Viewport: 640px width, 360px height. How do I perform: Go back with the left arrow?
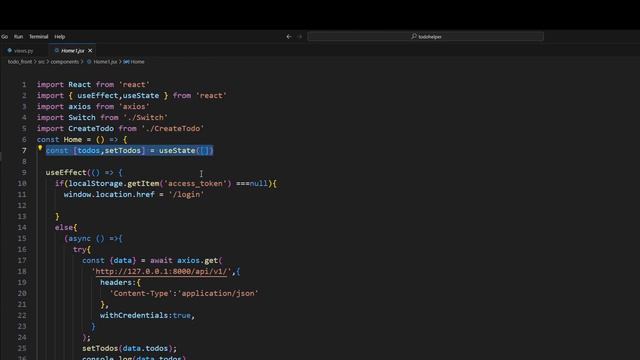[289, 37]
